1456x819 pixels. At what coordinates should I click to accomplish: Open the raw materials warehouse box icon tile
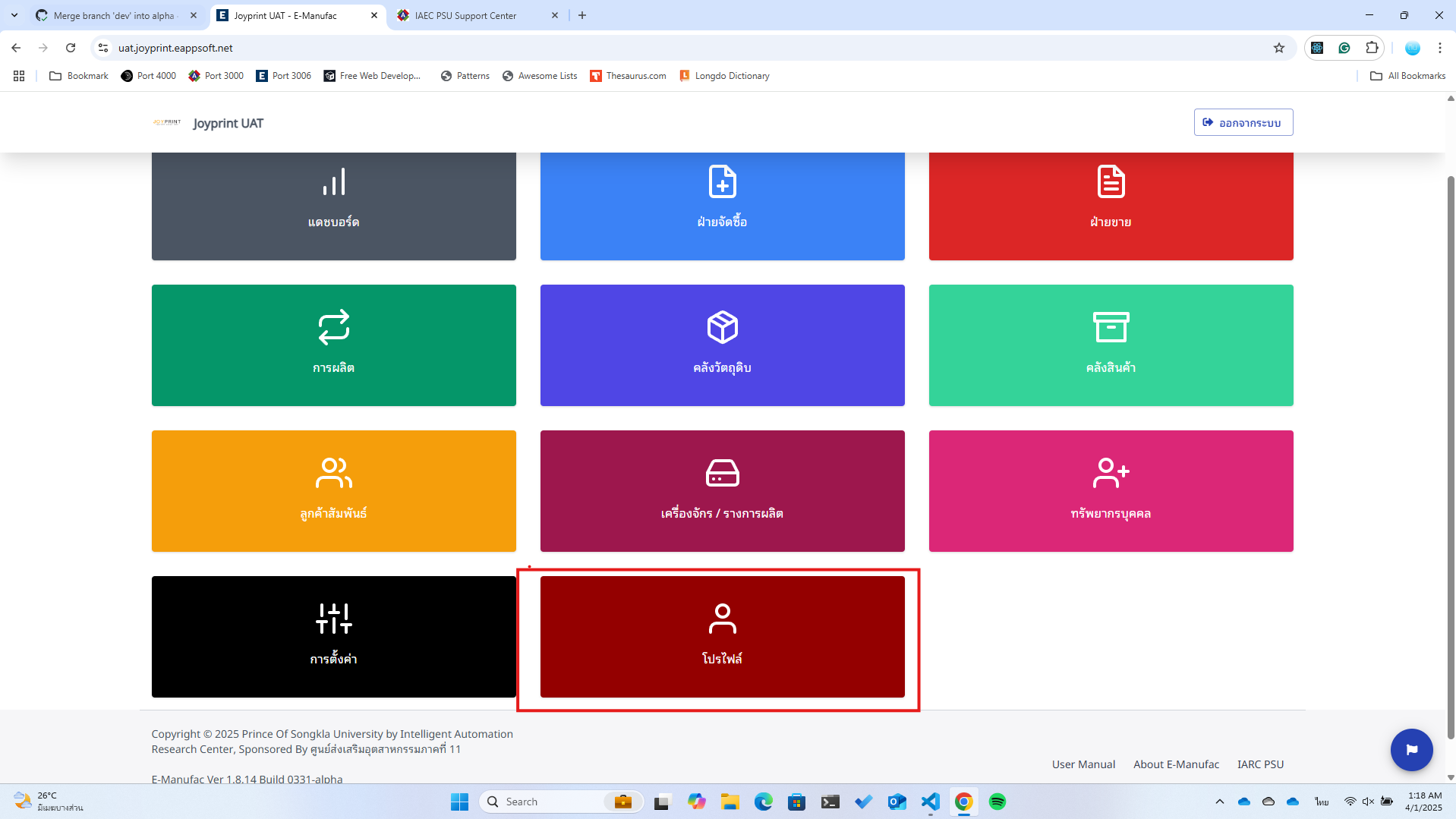(722, 345)
